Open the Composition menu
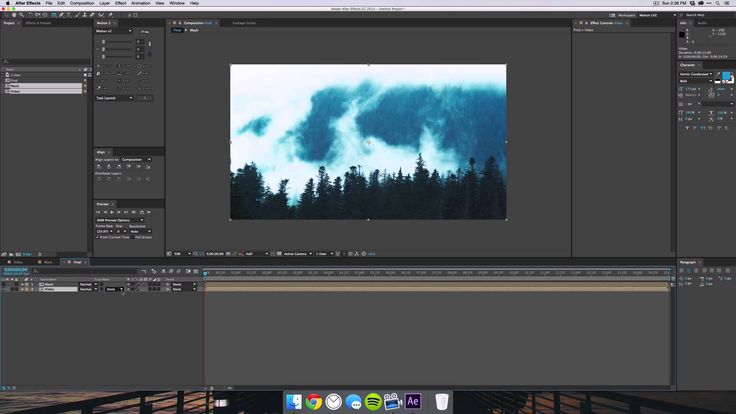Screen dimensions: 736x414 coord(82,3)
